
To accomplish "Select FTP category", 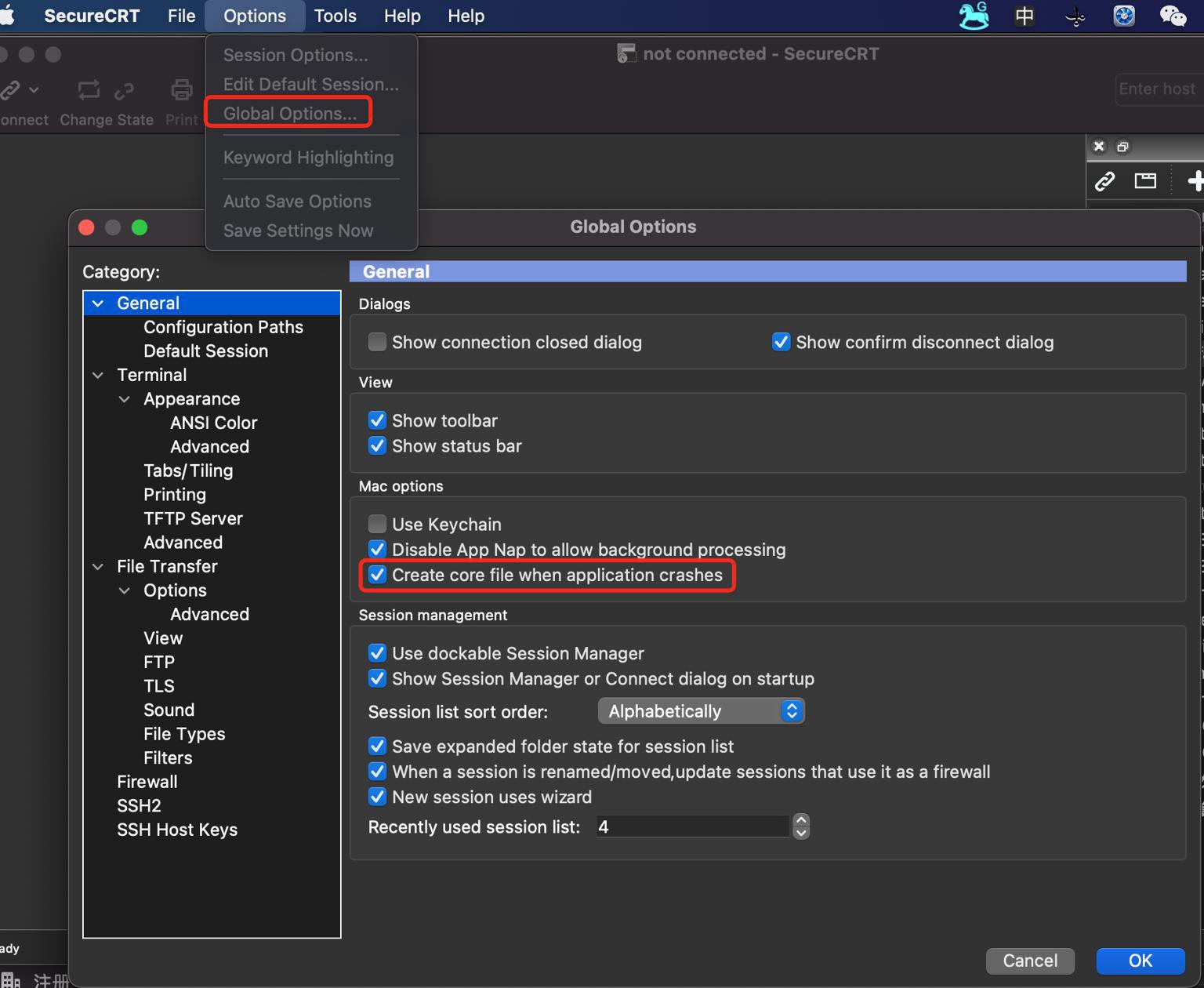I will pyautogui.click(x=158, y=662).
